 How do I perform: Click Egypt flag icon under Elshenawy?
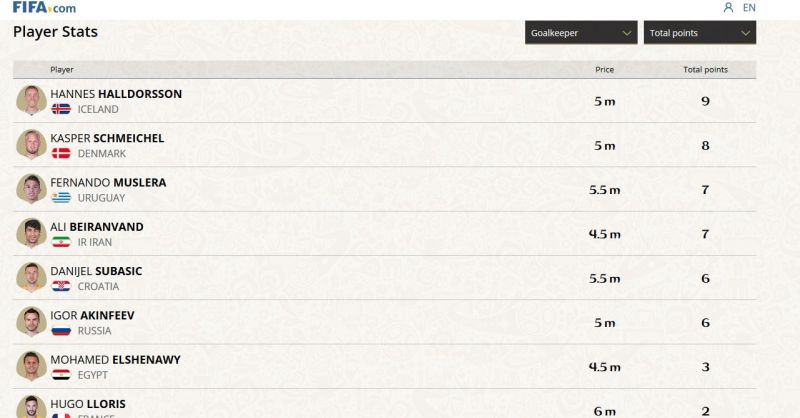pos(61,375)
